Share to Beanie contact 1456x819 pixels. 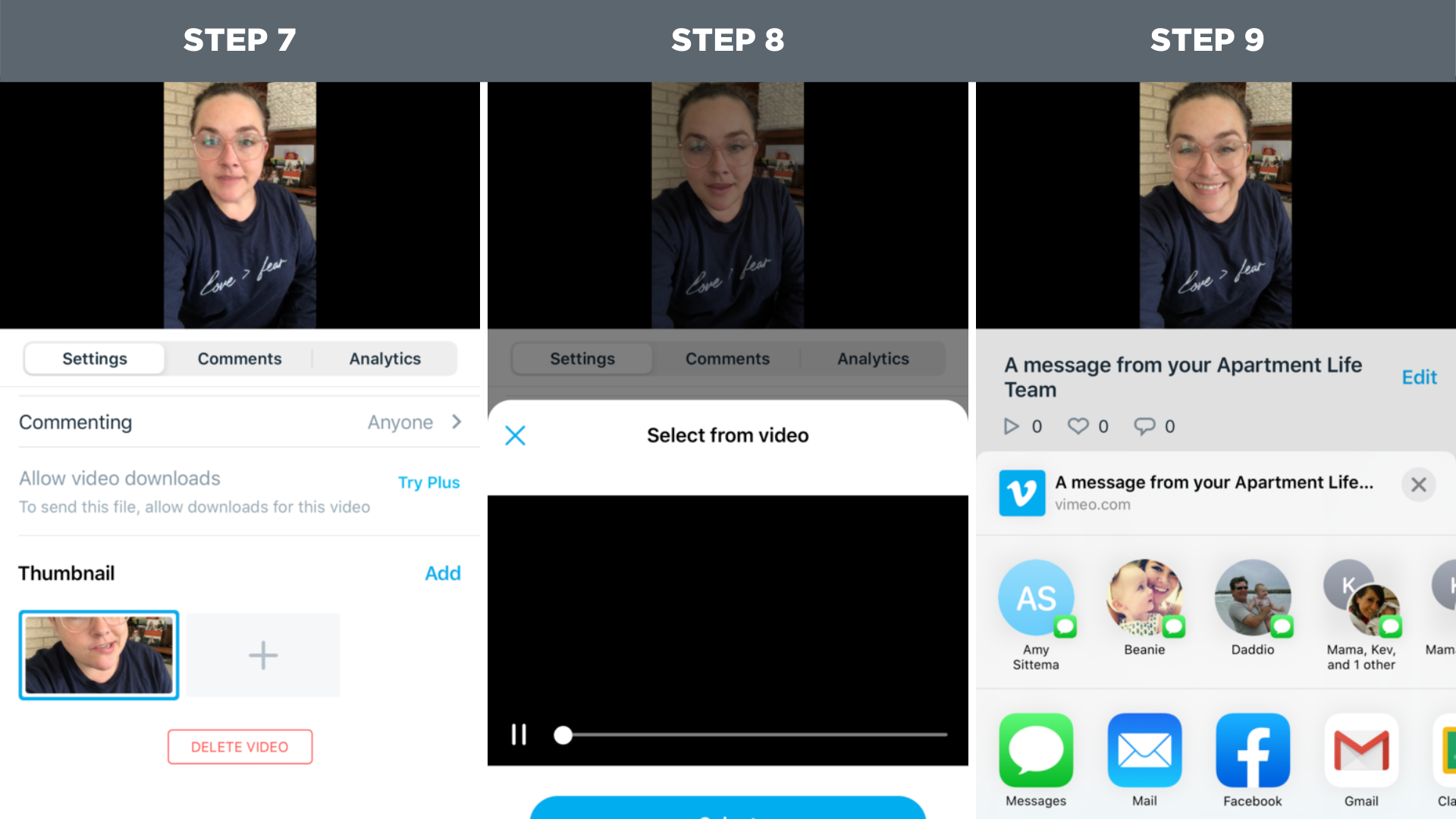click(1144, 607)
